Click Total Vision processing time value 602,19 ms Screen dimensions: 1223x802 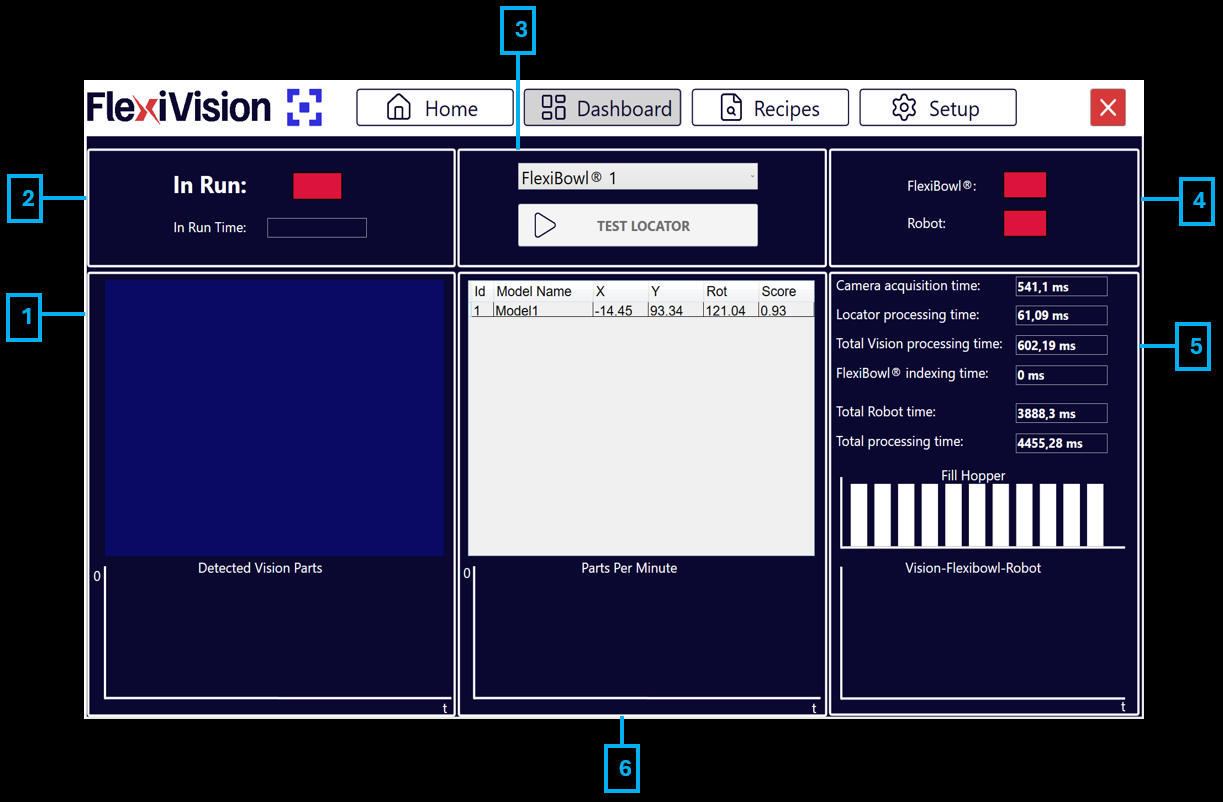1061,346
